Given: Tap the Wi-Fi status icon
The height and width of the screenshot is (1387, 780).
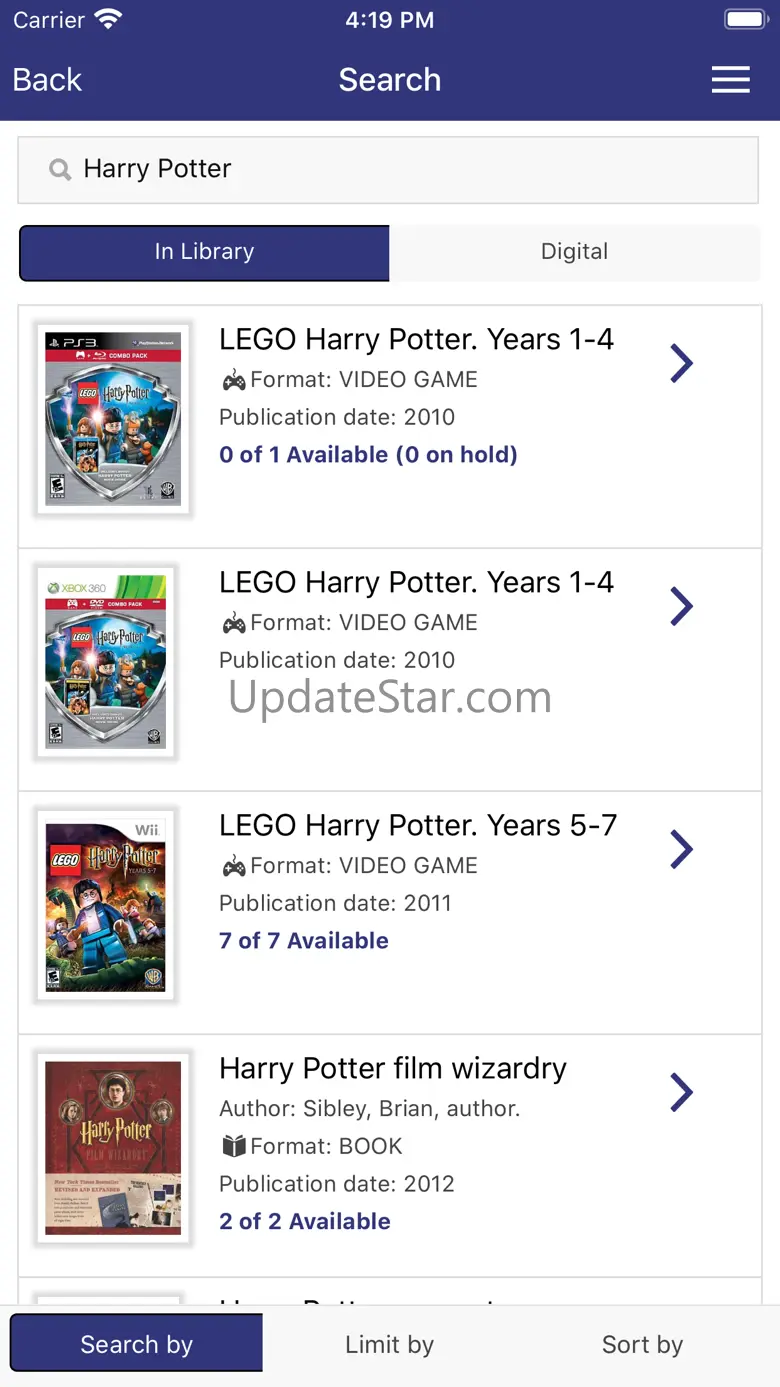Looking at the screenshot, I should 108,19.
